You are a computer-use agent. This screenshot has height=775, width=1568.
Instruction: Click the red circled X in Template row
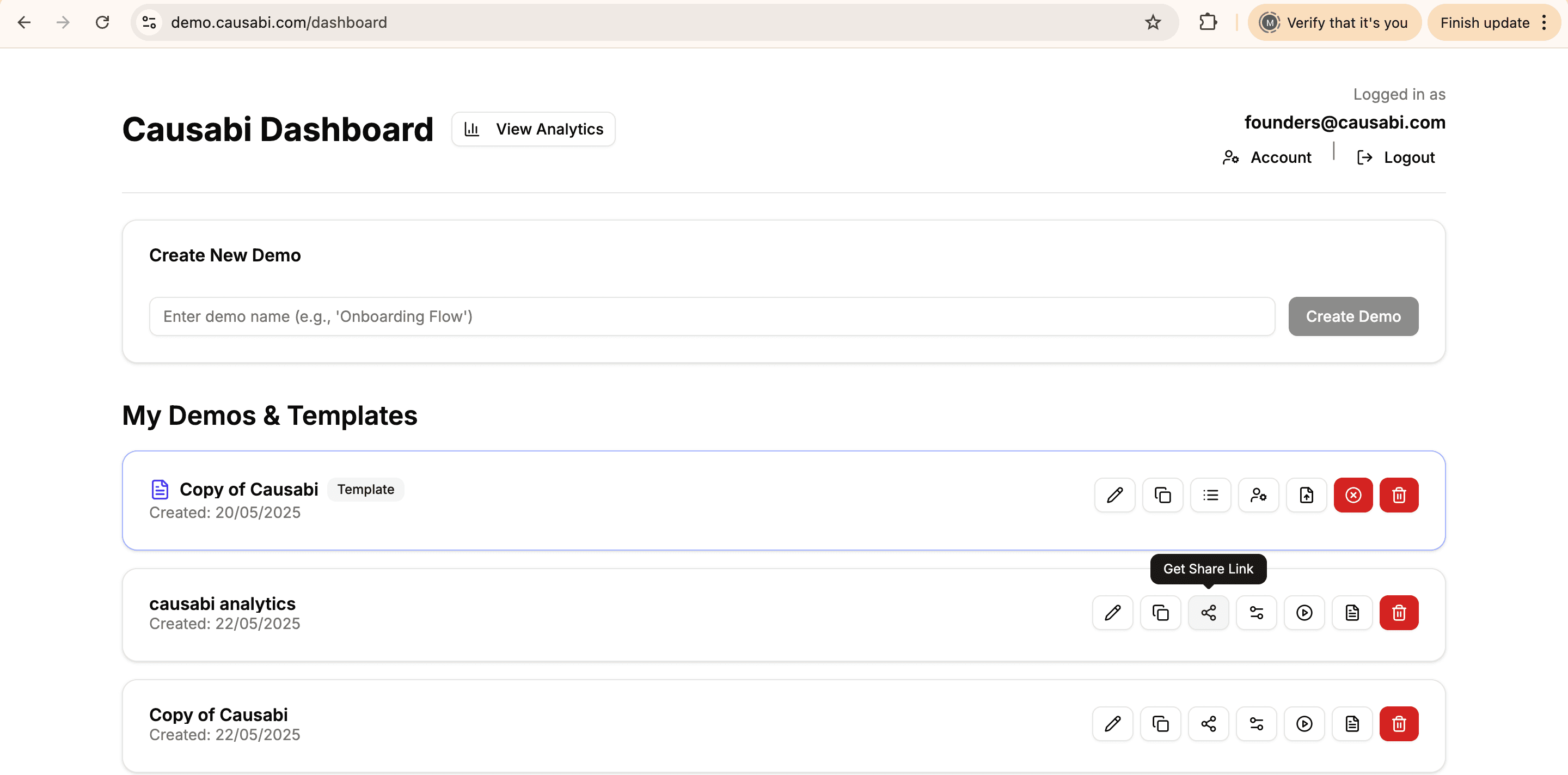click(1353, 495)
